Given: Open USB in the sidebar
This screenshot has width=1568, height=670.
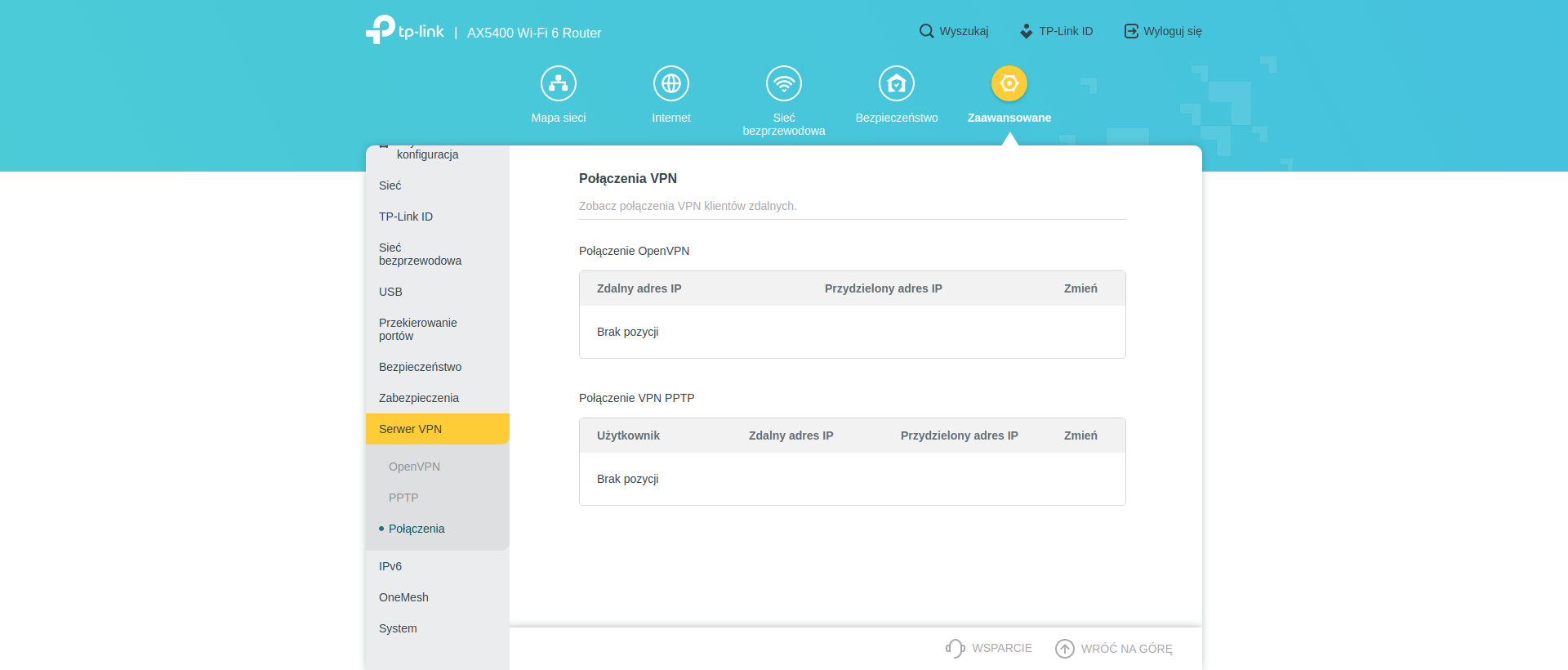Looking at the screenshot, I should 390,292.
